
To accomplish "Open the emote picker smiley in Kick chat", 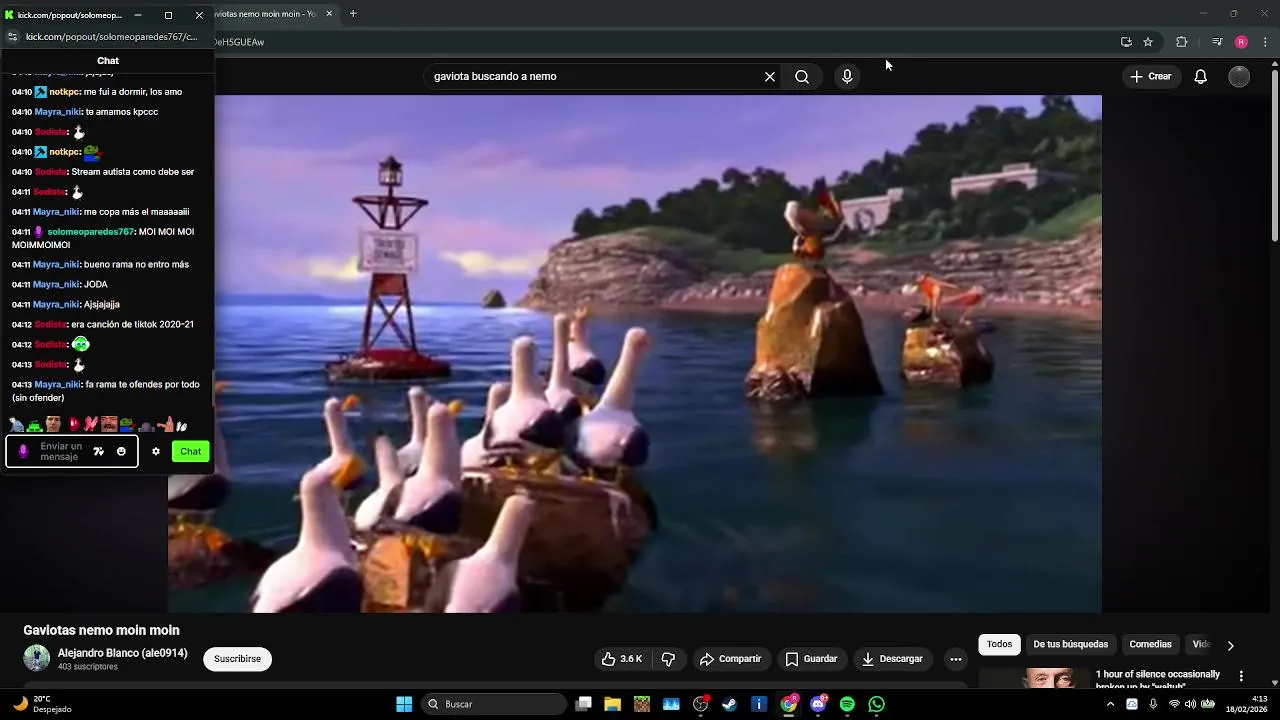I will (x=121, y=452).
